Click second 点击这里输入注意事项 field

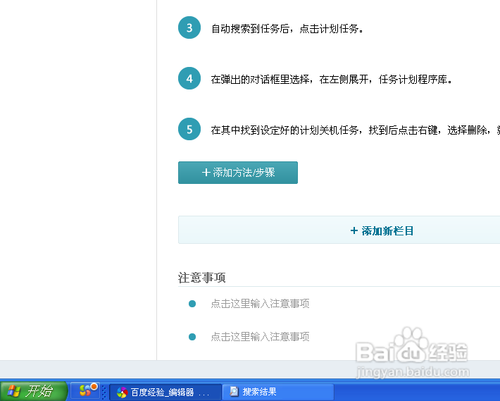[260, 337]
